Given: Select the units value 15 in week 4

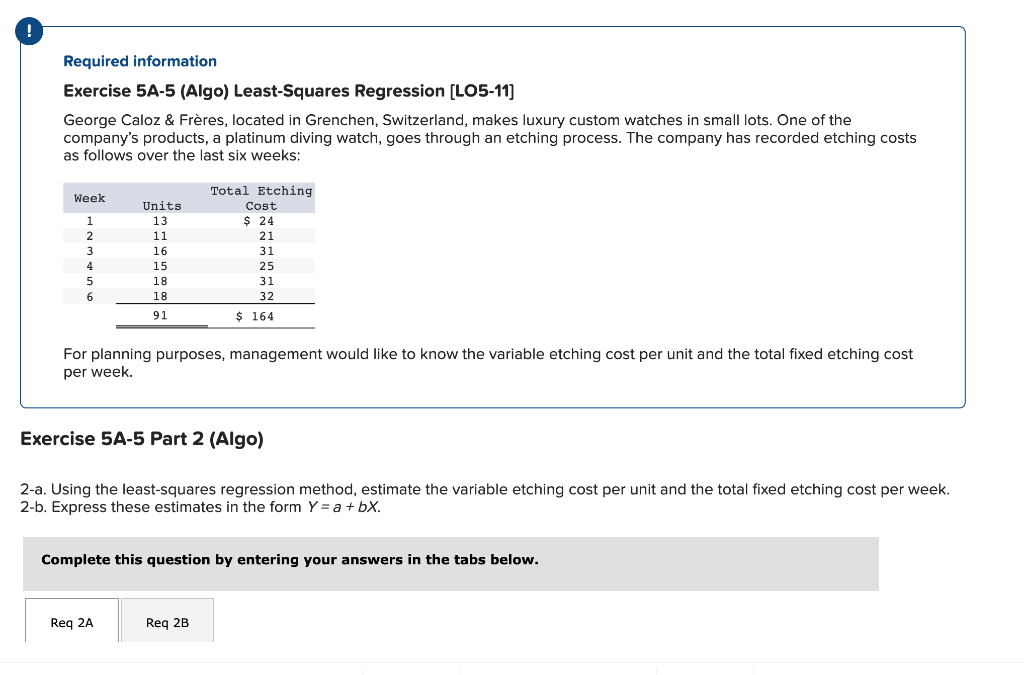Looking at the screenshot, I should point(160,266).
